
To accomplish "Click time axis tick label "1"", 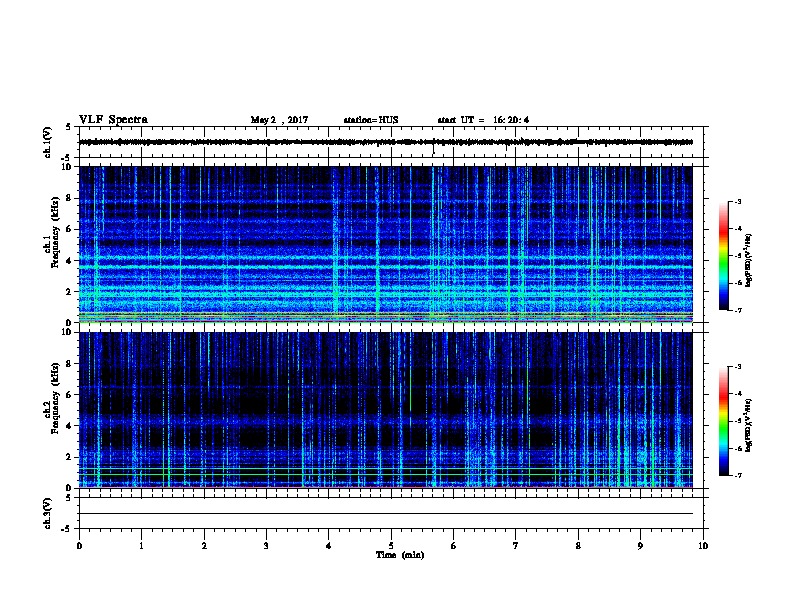I will point(141,546).
